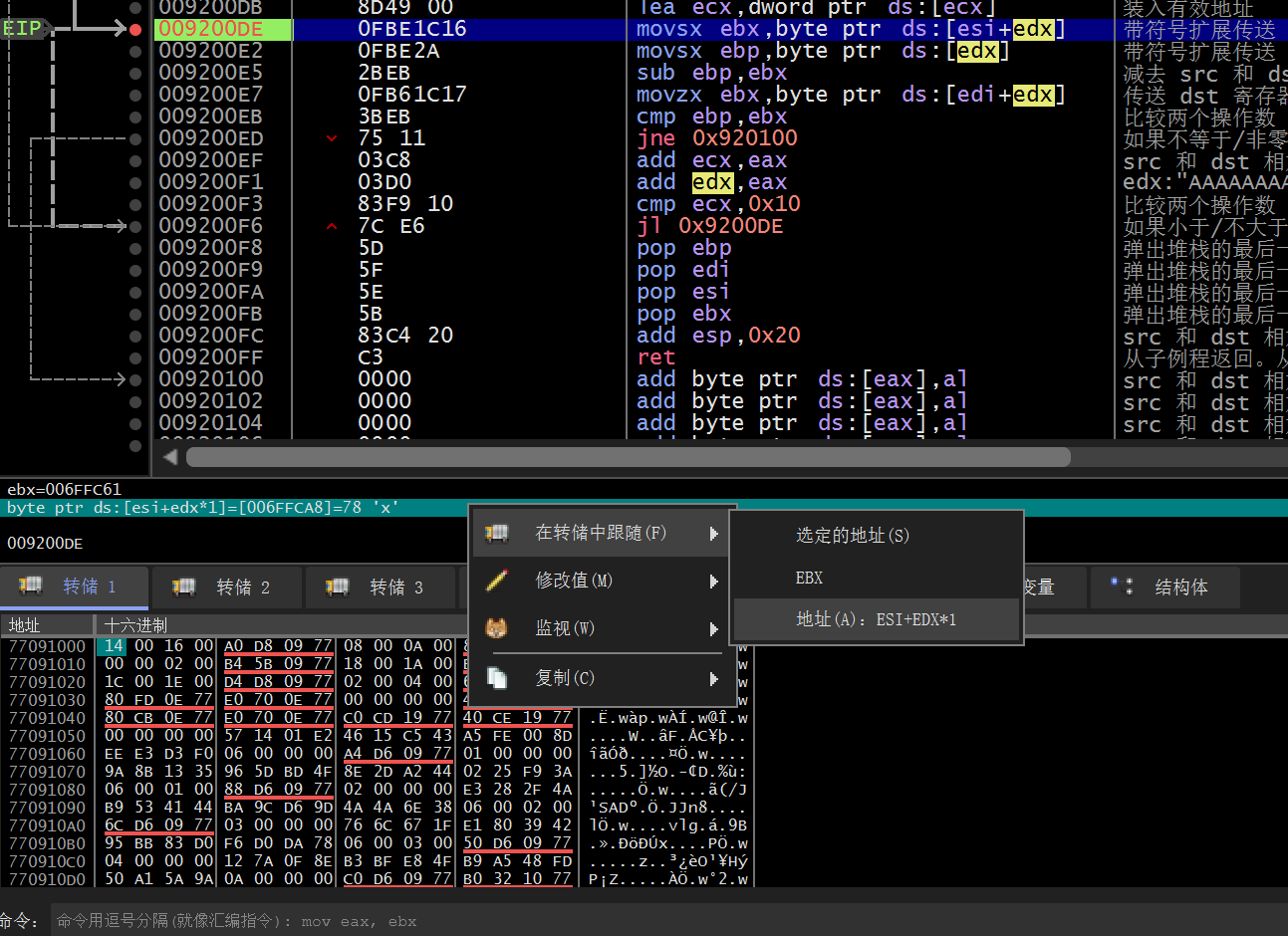Focus the 命令 command input field
Screen dimensions: 1288x936
(667, 921)
